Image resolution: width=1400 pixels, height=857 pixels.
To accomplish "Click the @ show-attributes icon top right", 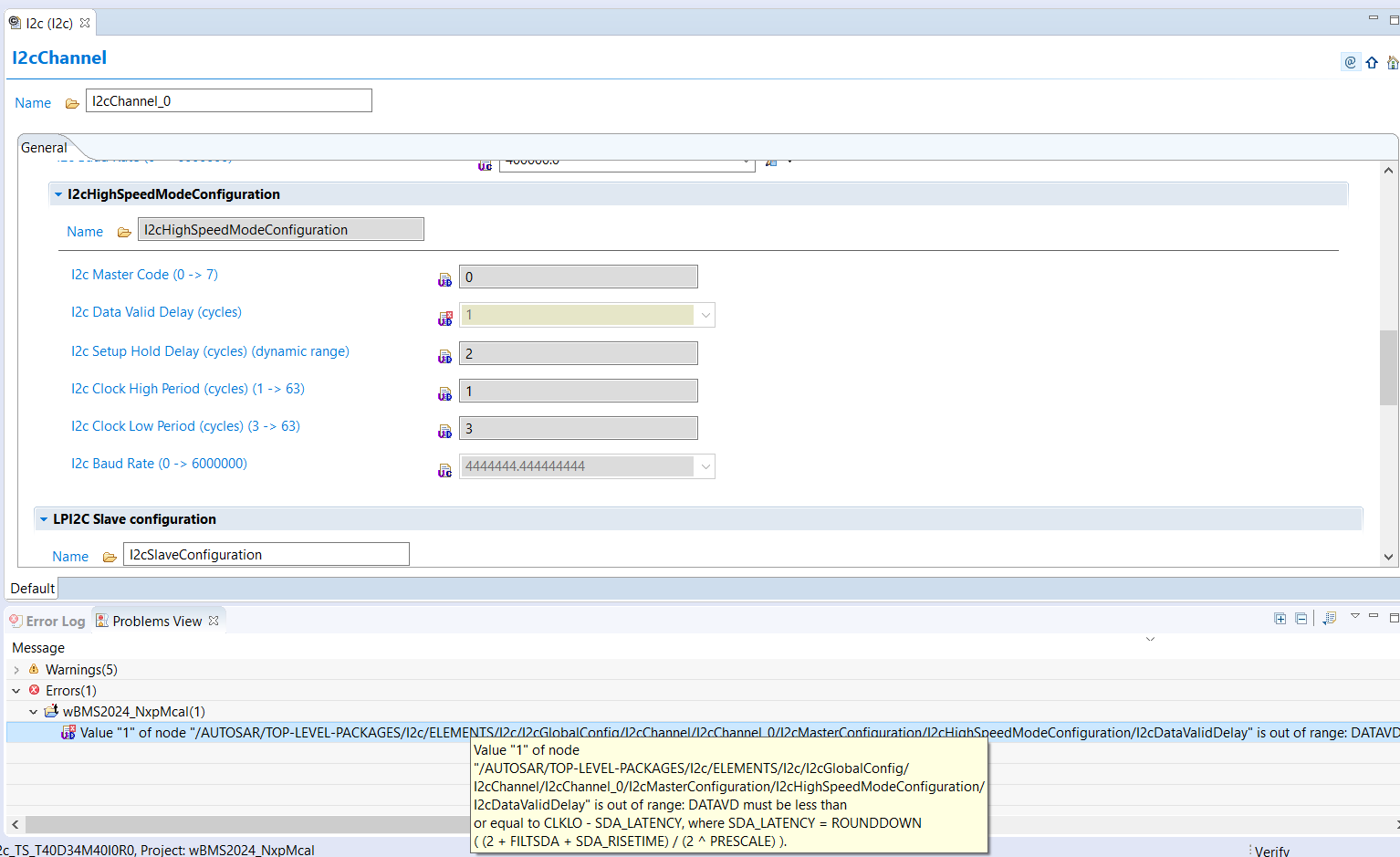I will pos(1350,62).
